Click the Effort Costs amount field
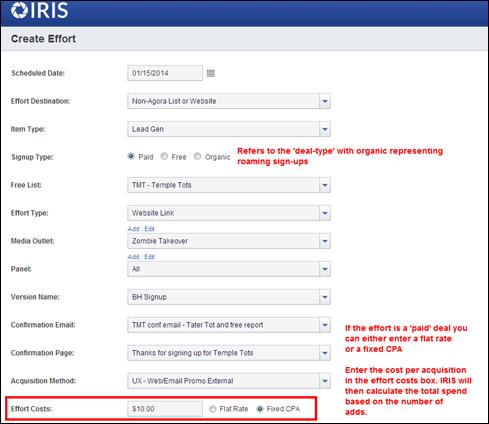The width and height of the screenshot is (489, 424). (x=165, y=409)
